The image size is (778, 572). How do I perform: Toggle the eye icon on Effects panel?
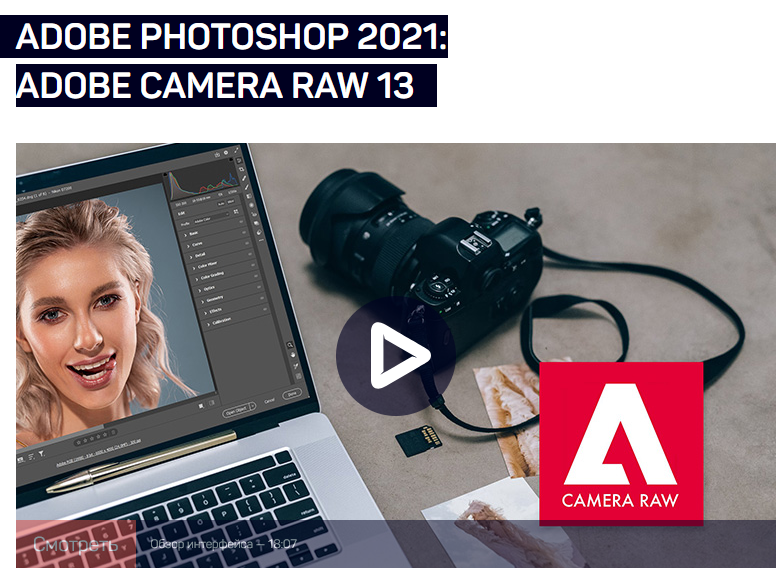pyautogui.click(x=266, y=309)
